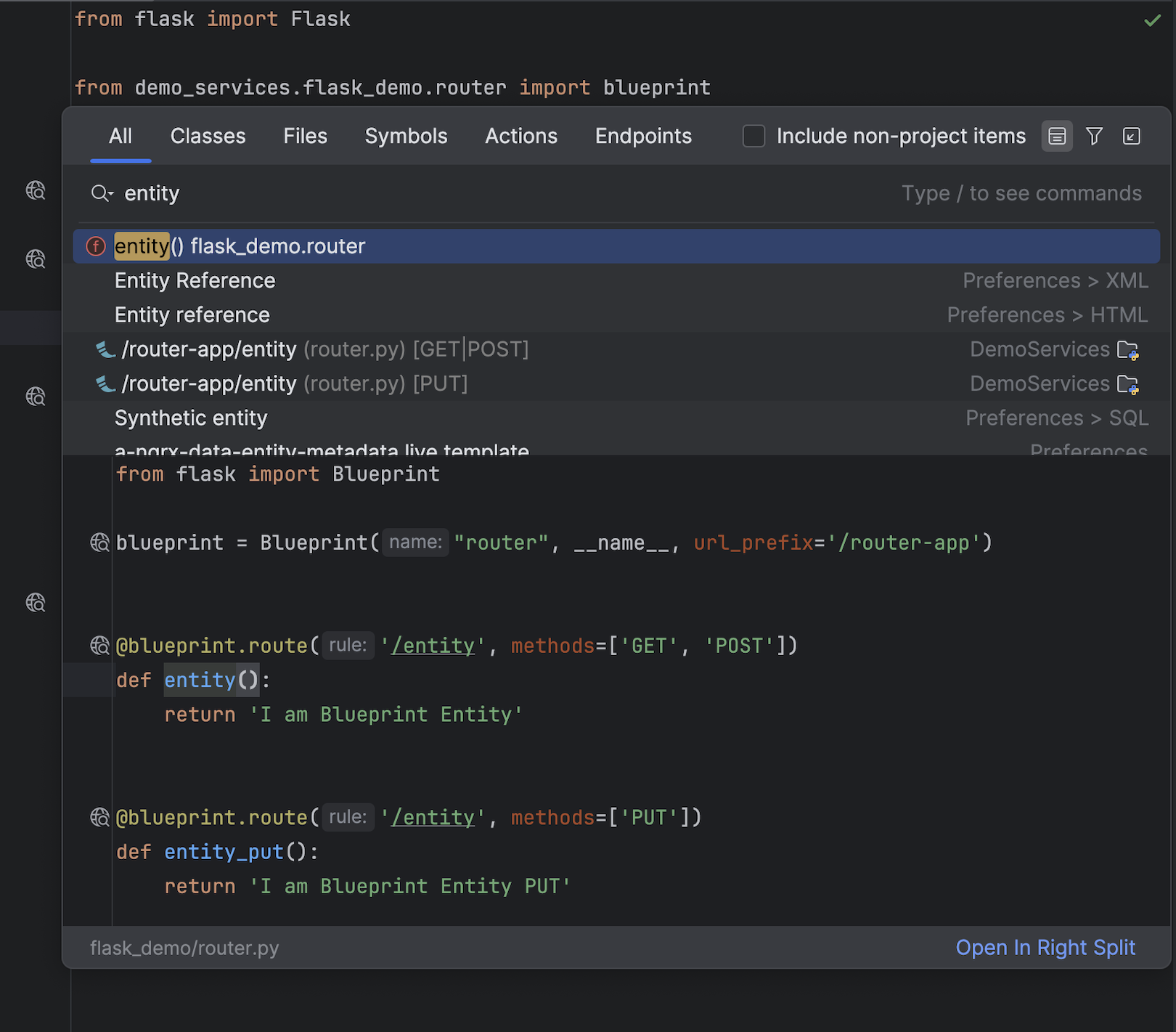Click the gutter icon next to the blueprint definition
1176x1032 pixels.
tap(99, 543)
